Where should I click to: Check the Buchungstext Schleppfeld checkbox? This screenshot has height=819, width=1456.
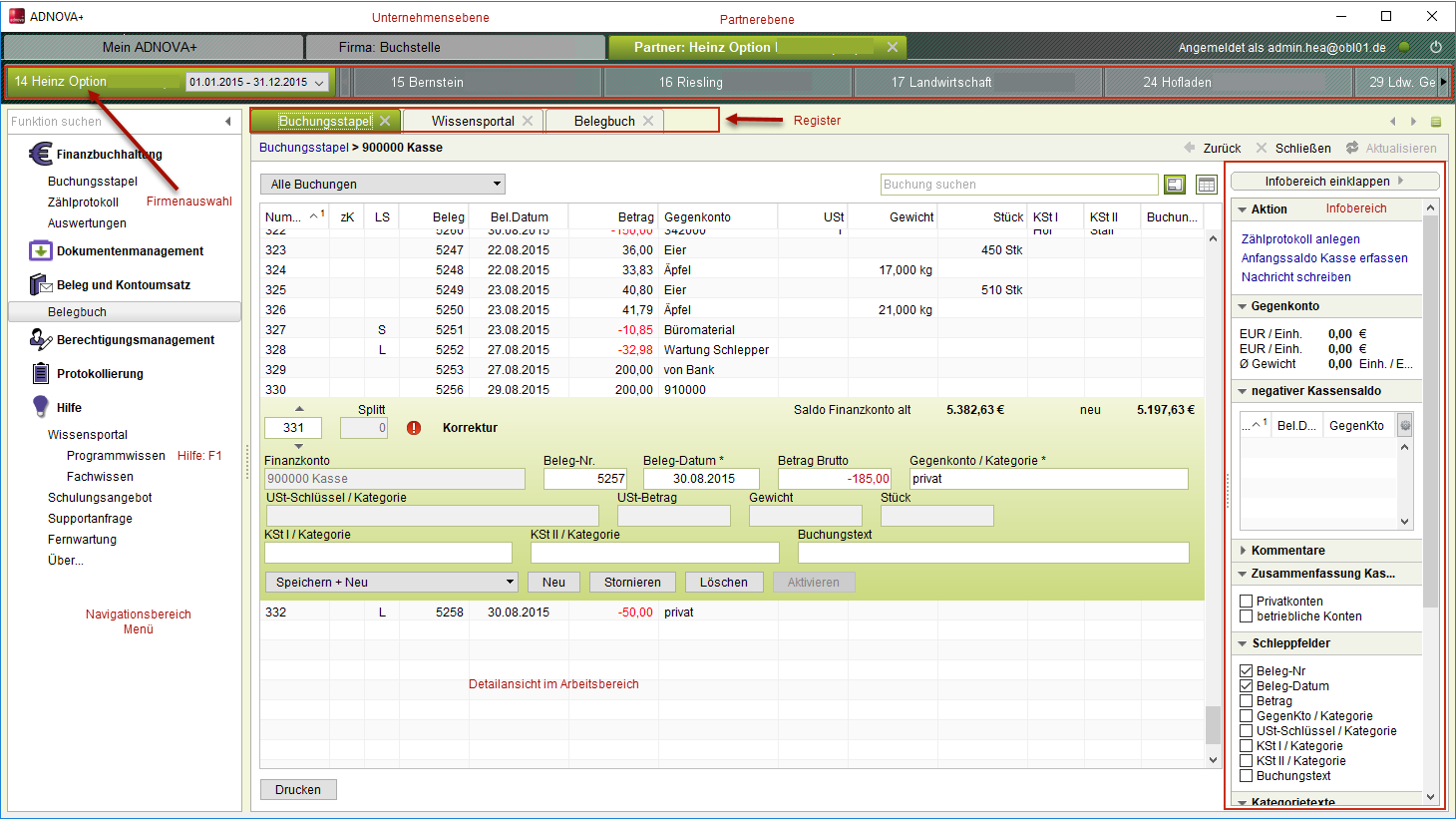tap(1246, 776)
